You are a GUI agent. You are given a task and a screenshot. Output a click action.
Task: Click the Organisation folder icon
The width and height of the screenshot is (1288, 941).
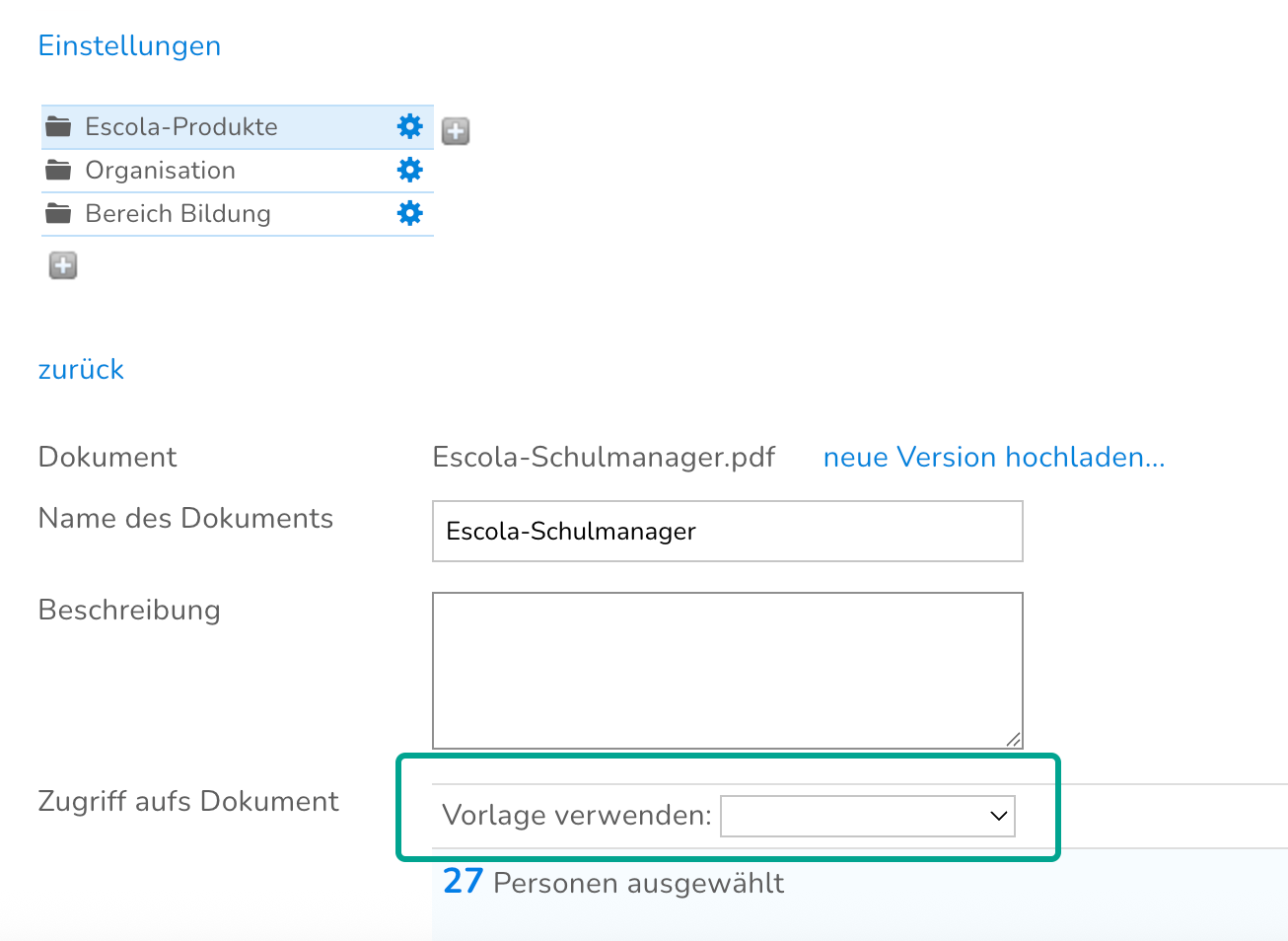58,170
